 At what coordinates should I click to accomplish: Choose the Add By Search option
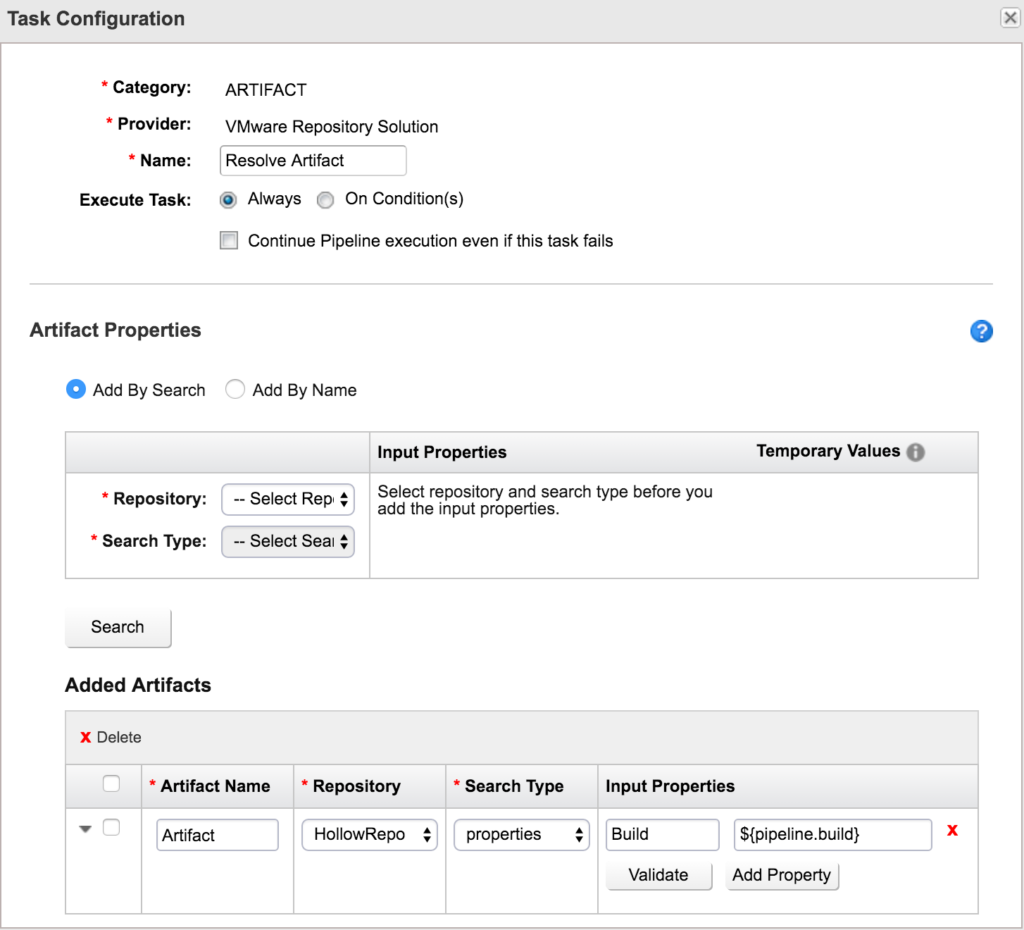tap(76, 390)
